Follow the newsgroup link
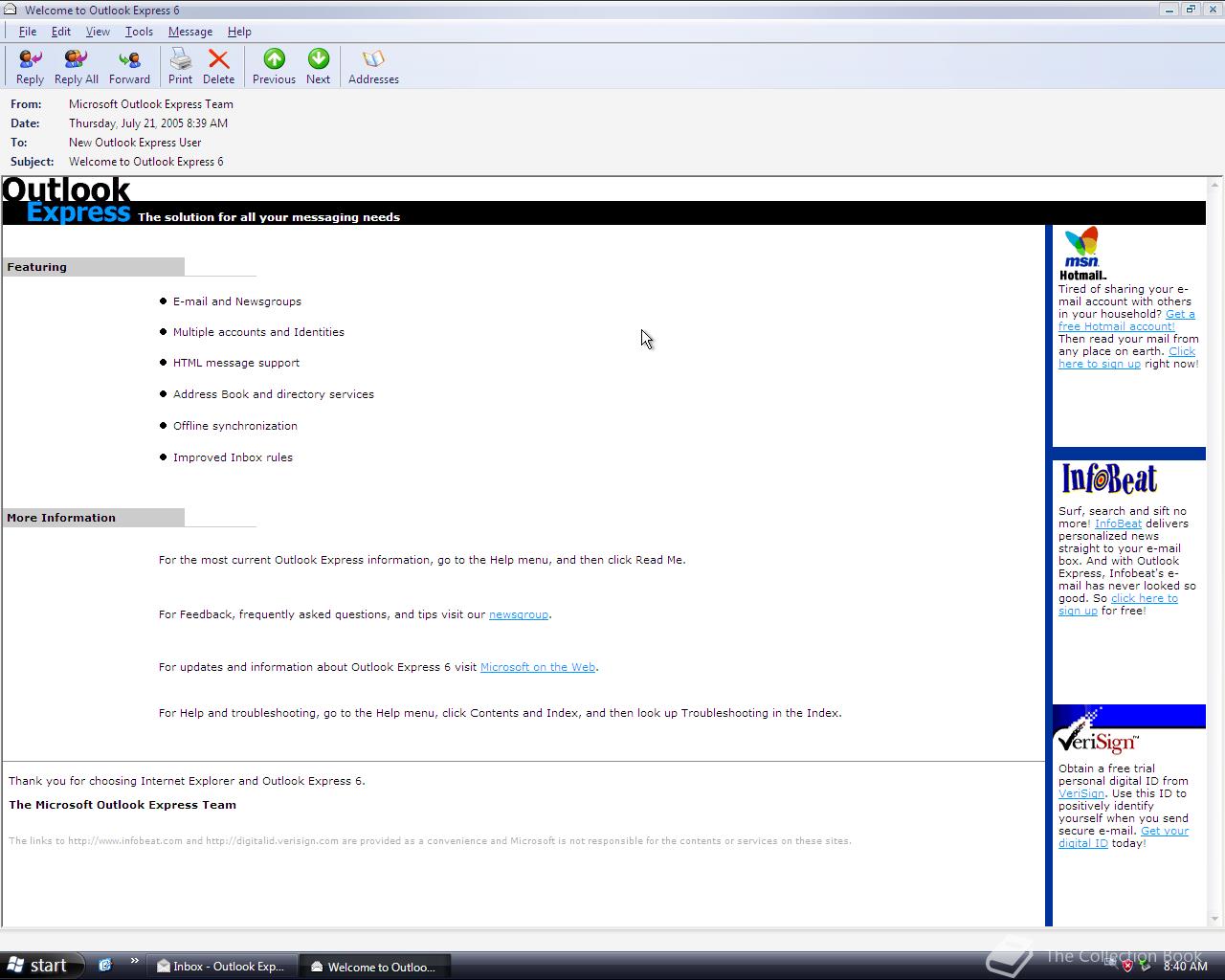Image resolution: width=1225 pixels, height=980 pixels. pos(519,614)
